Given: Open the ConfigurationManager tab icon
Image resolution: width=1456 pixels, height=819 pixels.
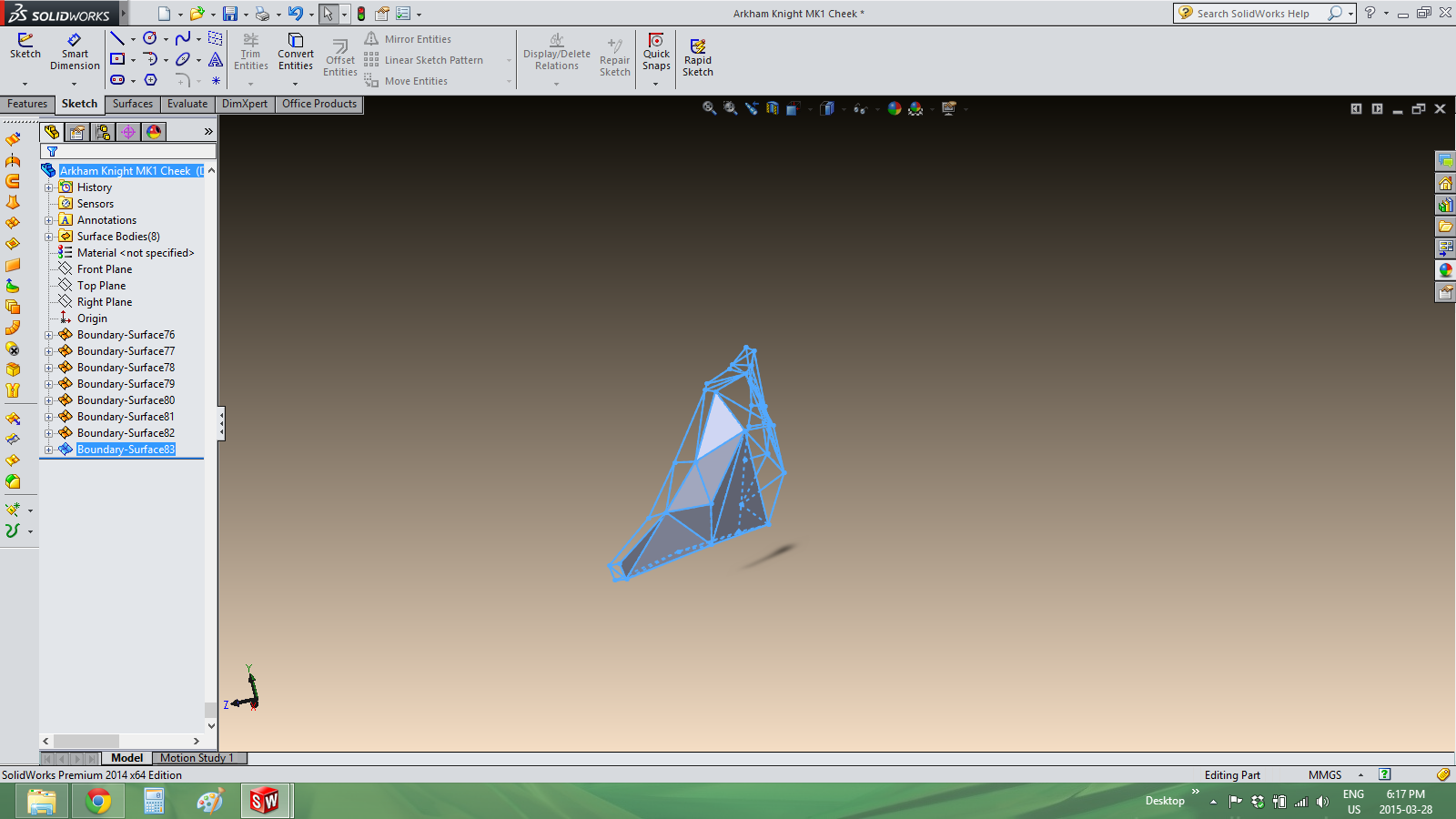Looking at the screenshot, I should 103,132.
